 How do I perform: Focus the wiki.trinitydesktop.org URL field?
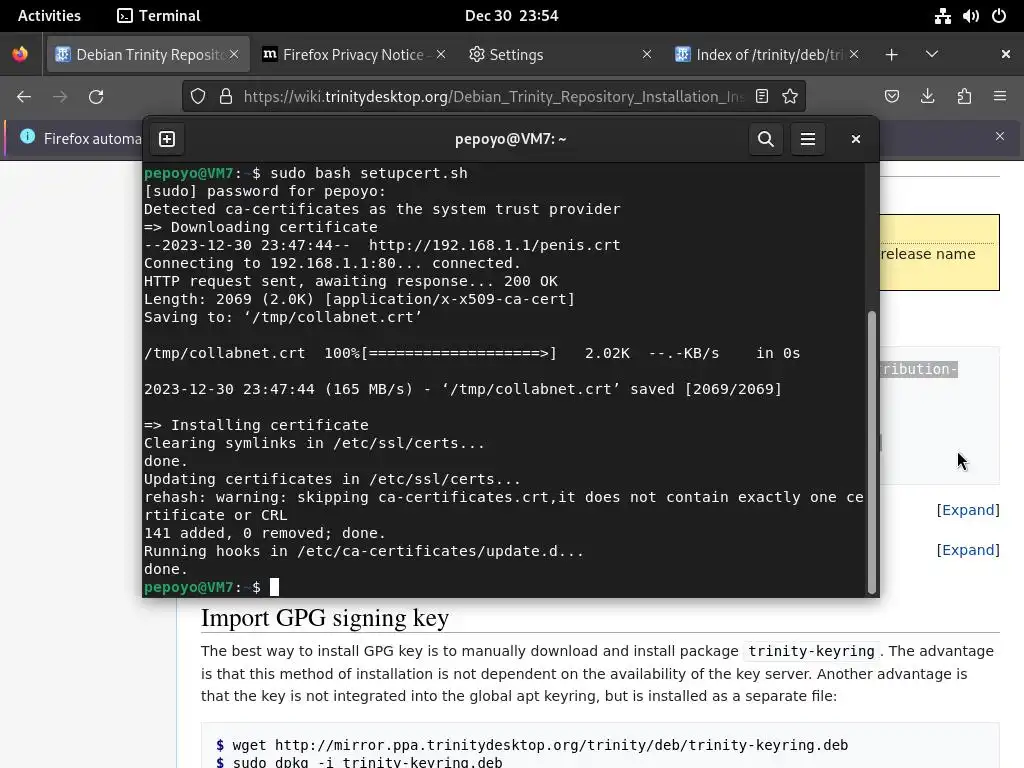click(x=493, y=97)
